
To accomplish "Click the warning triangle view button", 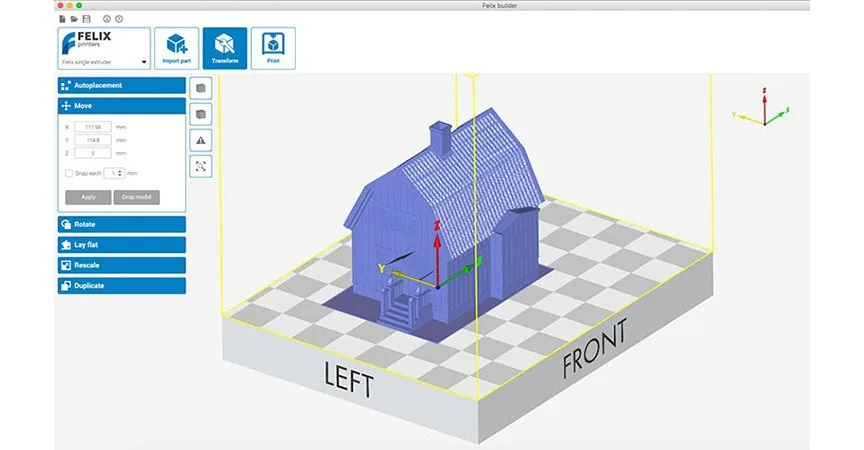I will (x=201, y=140).
